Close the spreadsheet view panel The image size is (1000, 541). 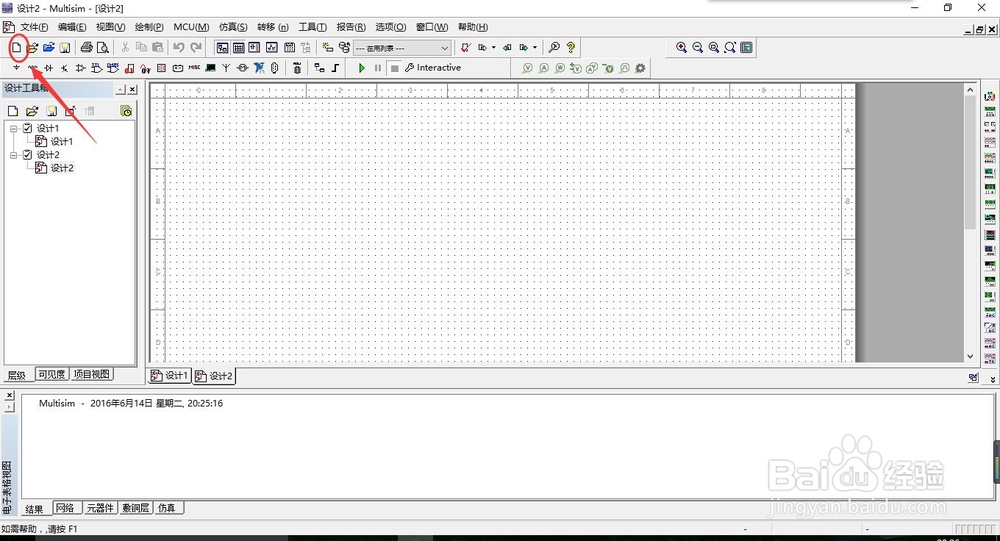point(9,396)
